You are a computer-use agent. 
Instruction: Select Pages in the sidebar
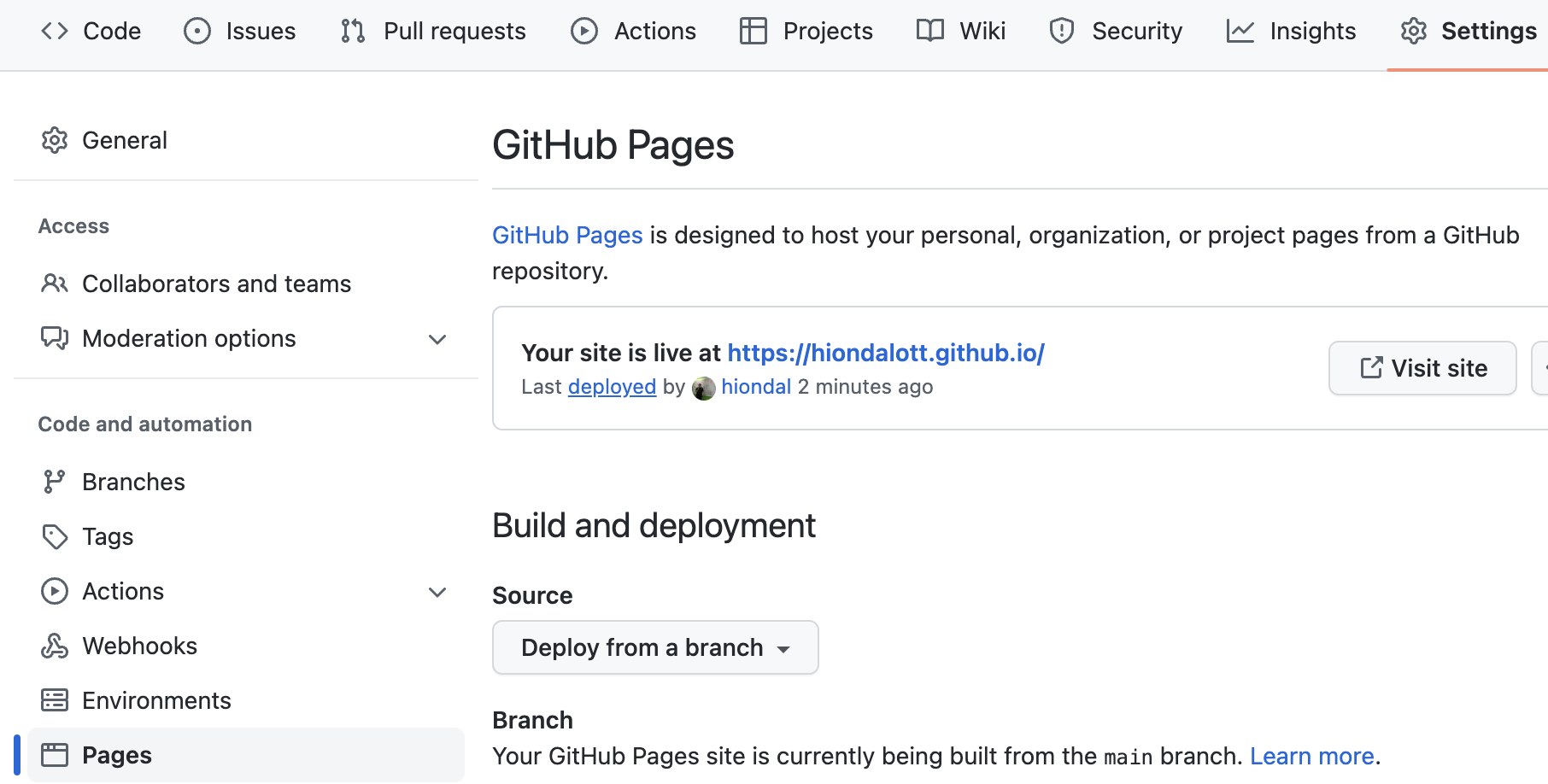coord(246,755)
